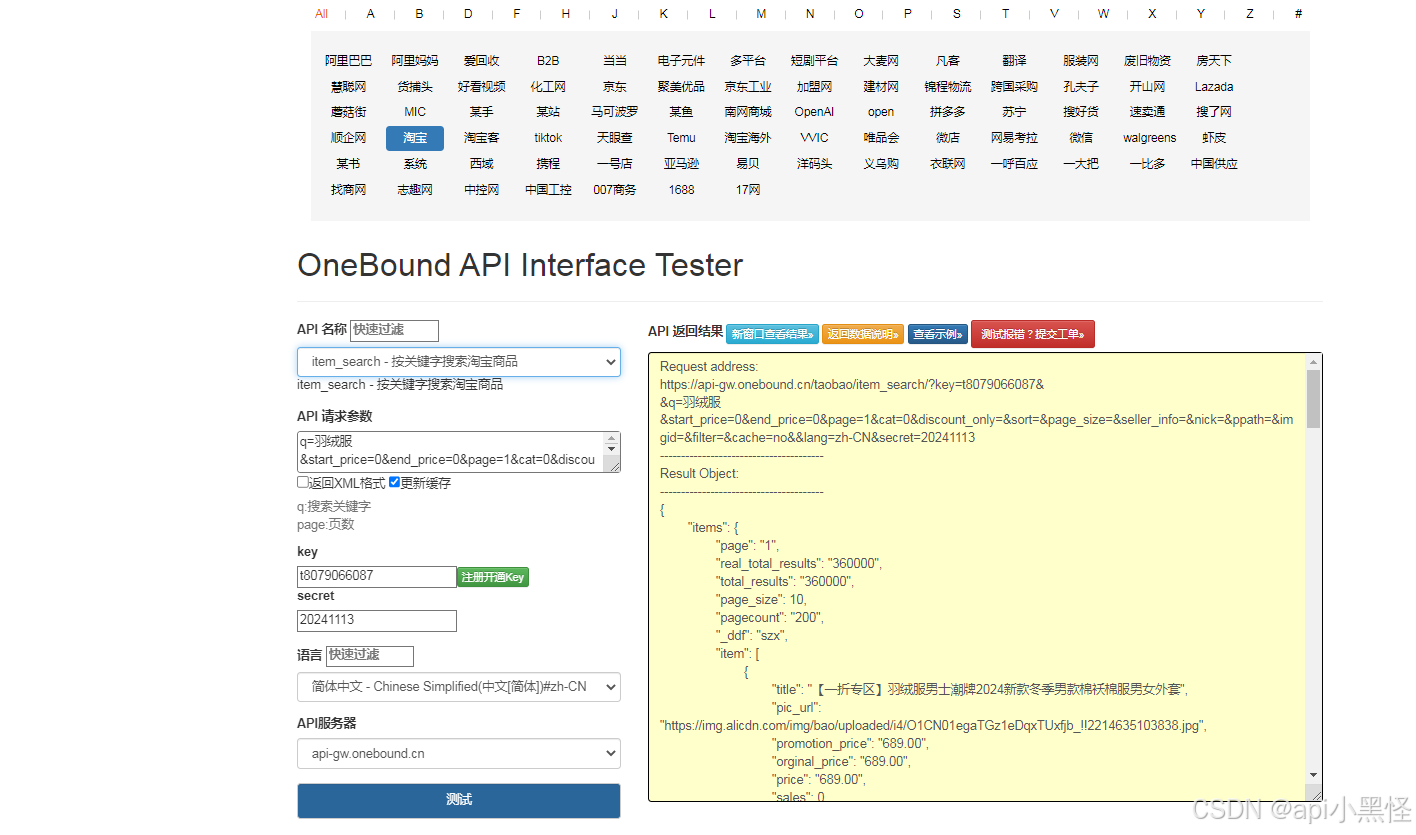Open the VVIC platform link
The width and height of the screenshot is (1416, 835).
814,138
